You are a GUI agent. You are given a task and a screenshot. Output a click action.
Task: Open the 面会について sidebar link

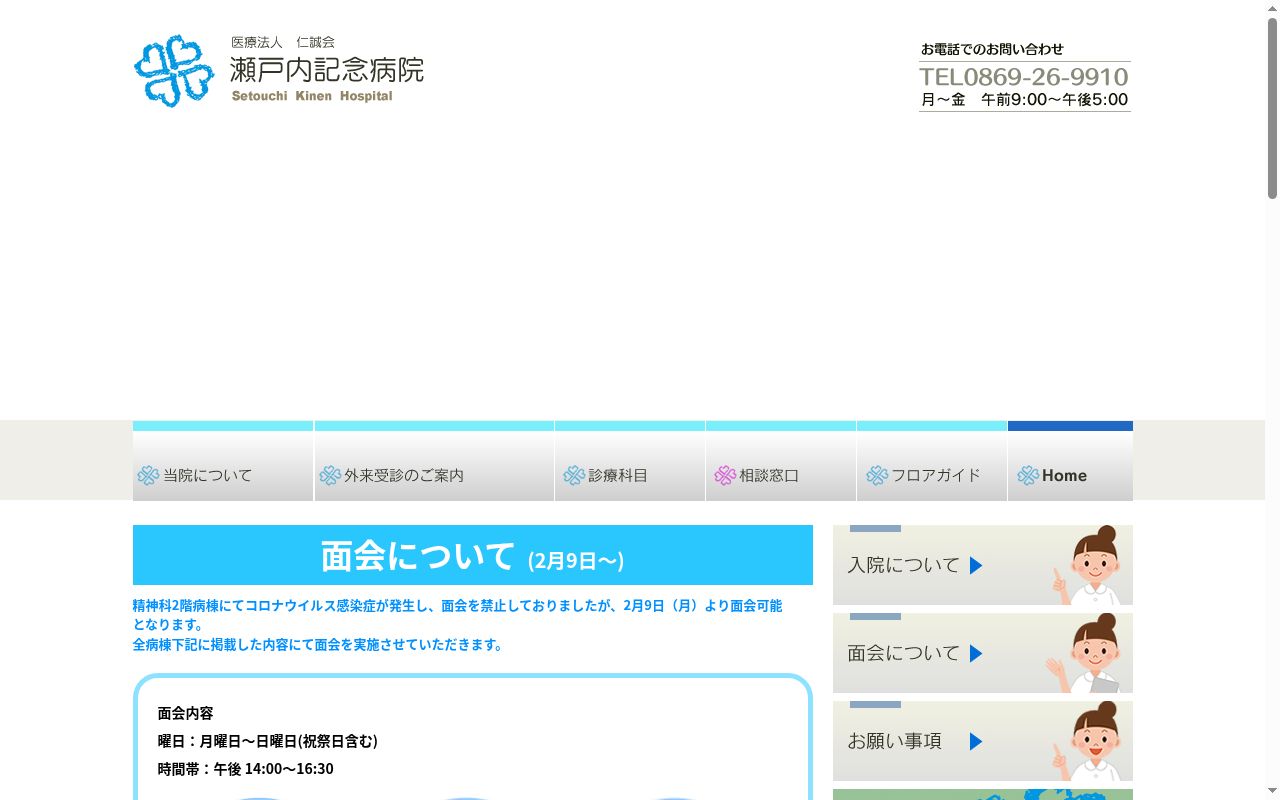tap(983, 653)
